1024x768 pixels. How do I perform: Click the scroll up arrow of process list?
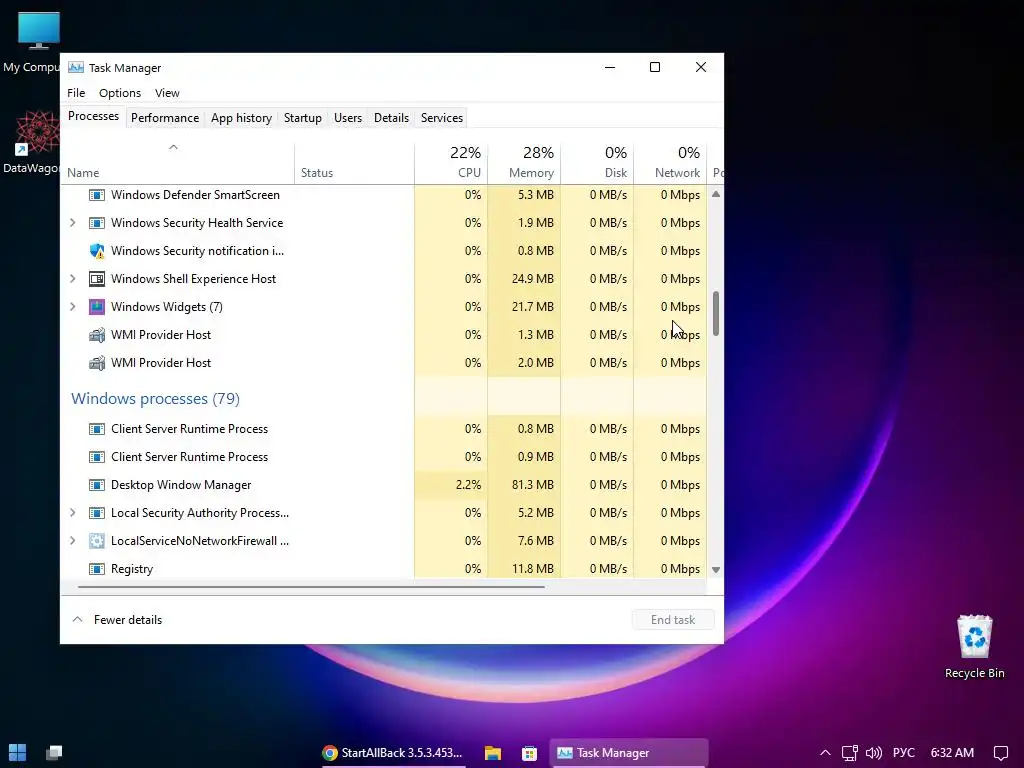[x=716, y=194]
